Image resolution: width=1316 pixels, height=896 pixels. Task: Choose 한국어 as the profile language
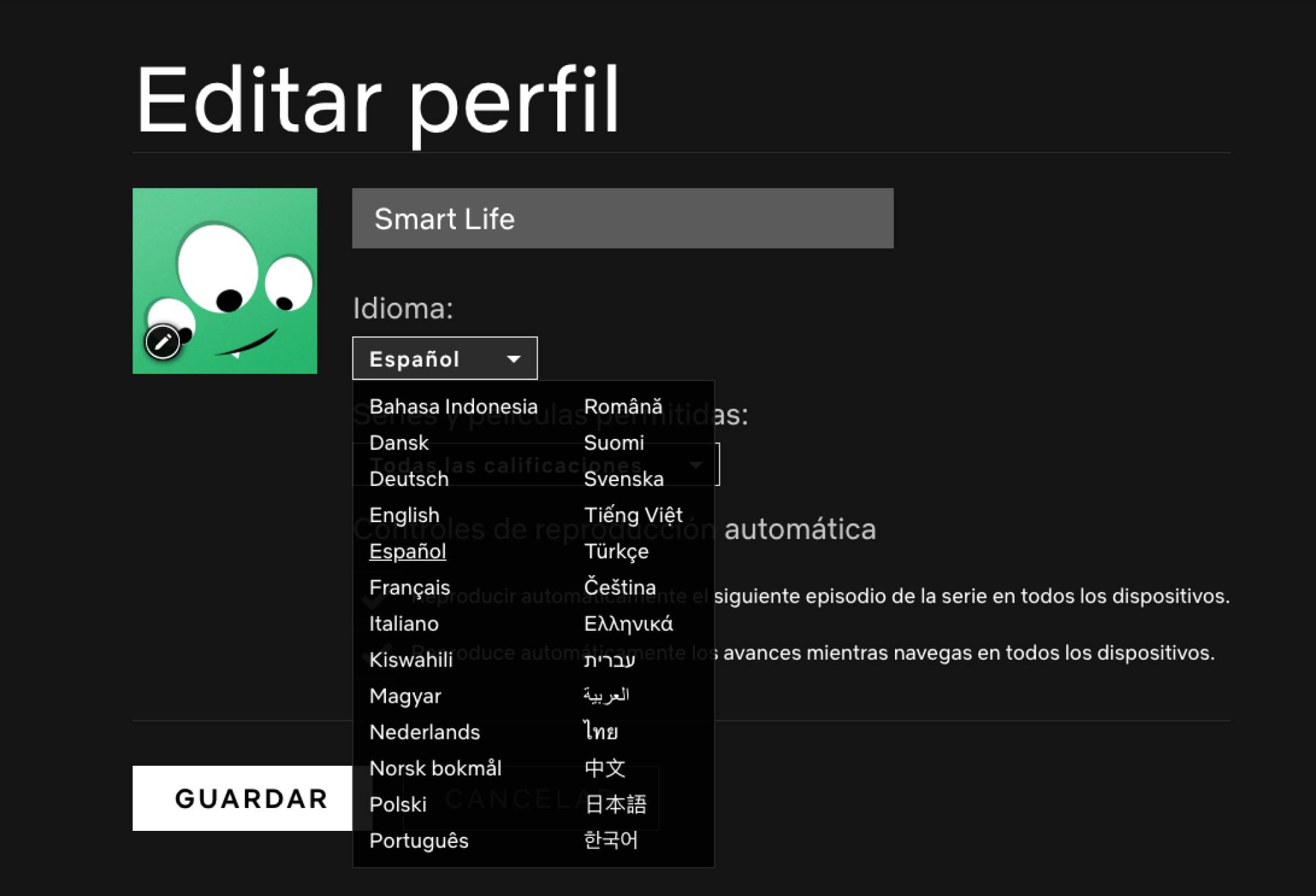pos(610,840)
